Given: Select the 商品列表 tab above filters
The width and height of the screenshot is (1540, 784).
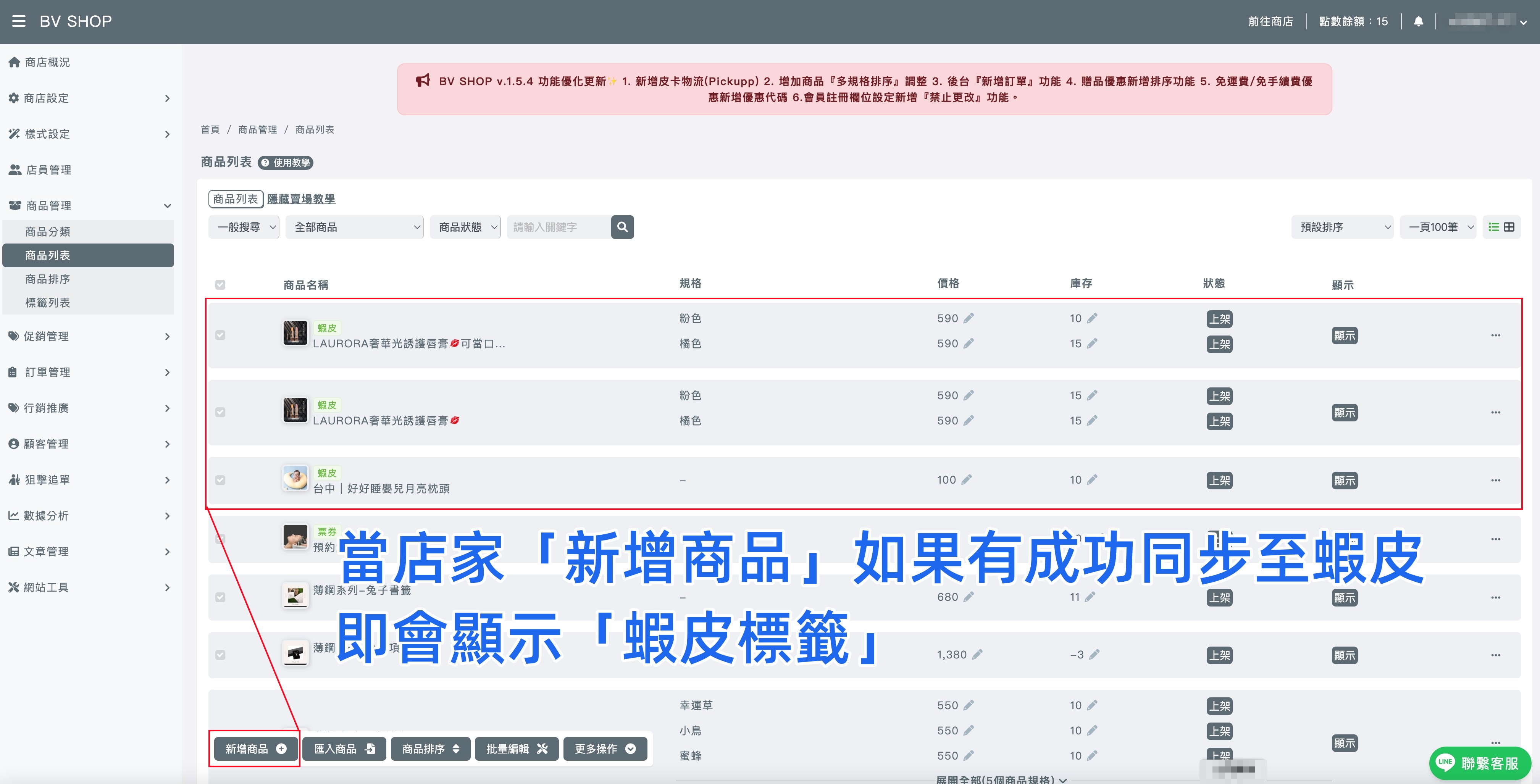Looking at the screenshot, I should coord(236,199).
